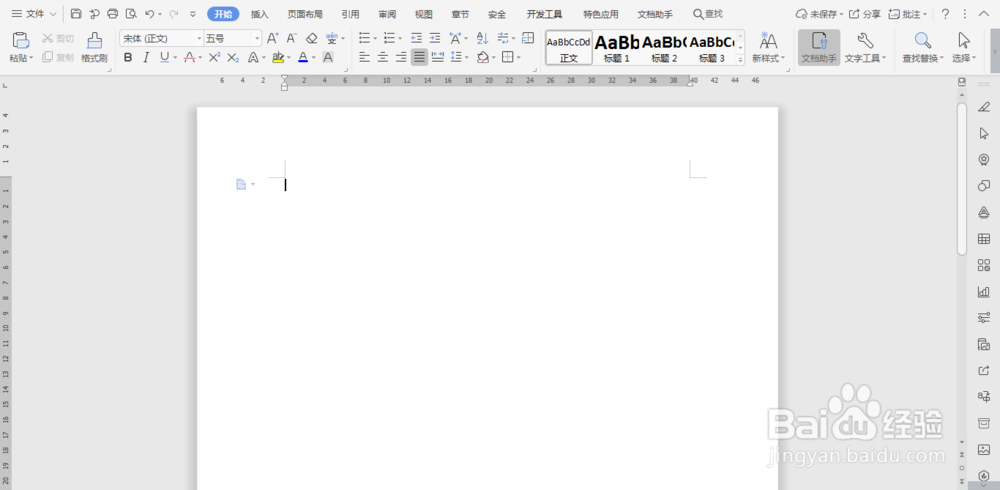Click the pointer icon in right sidebar
The image size is (1000, 490).
(x=984, y=133)
